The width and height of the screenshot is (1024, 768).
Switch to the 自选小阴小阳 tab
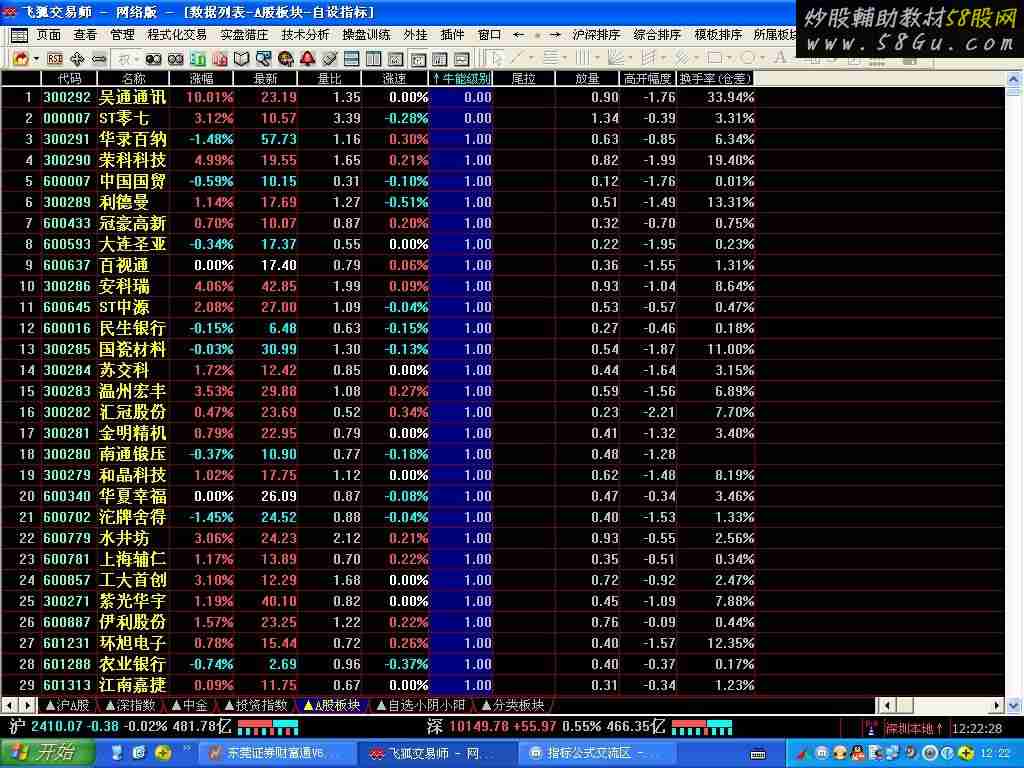tap(421, 705)
